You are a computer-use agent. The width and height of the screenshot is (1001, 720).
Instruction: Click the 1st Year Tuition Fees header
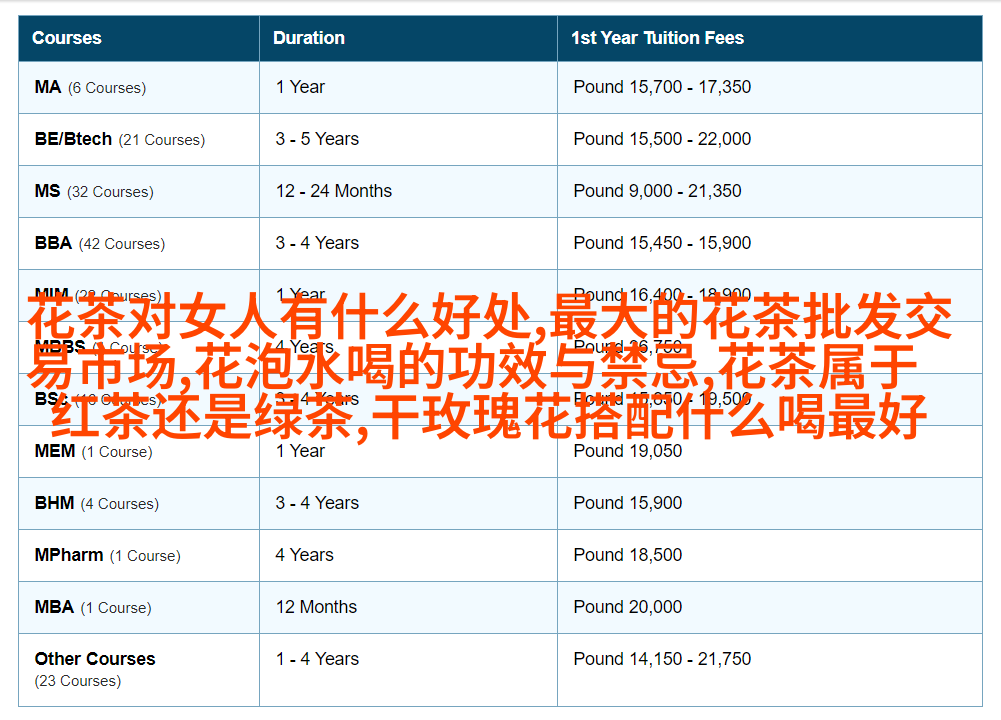pyautogui.click(x=657, y=38)
